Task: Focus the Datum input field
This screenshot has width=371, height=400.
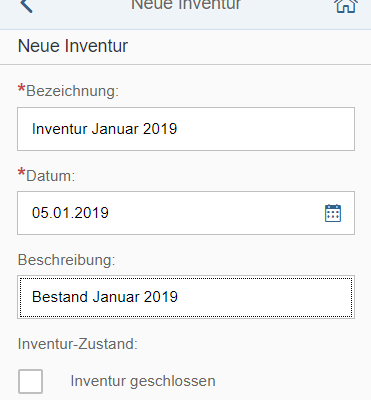Action: pos(186,213)
